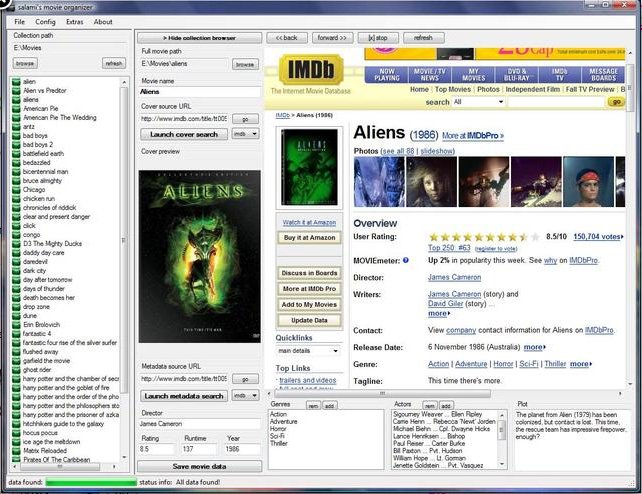This screenshot has height=494, width=642.
Task: Open Quicklinks 'main details' dropdown
Action: tap(308, 351)
